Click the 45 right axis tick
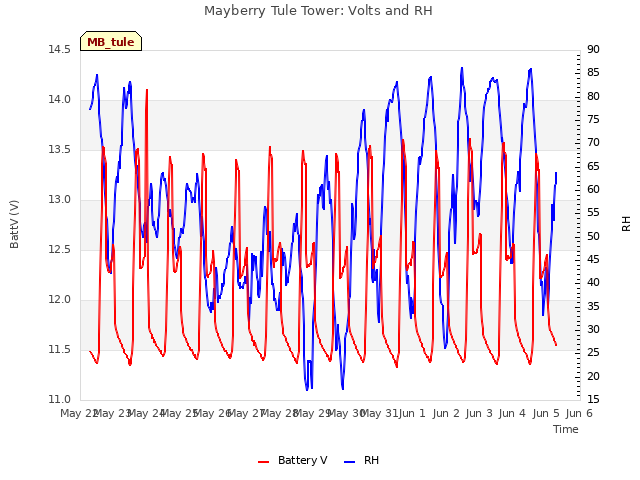Screen dimensions: 640x480 click(x=593, y=260)
